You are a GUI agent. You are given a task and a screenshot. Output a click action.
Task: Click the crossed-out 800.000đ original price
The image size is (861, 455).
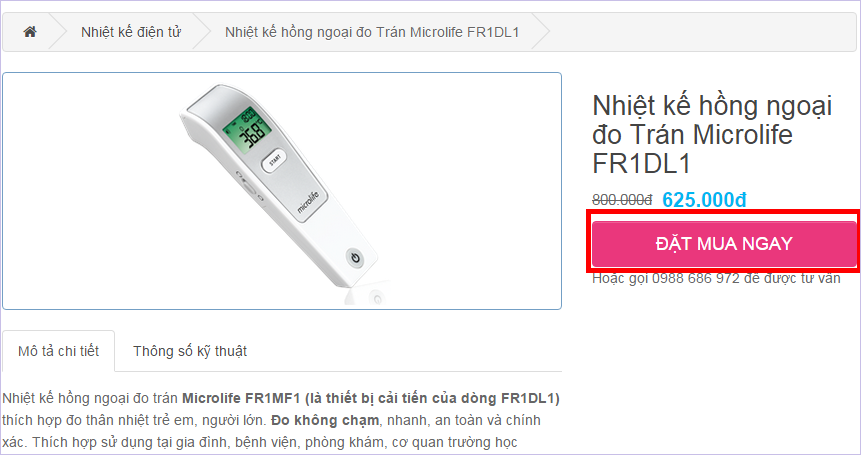click(x=622, y=200)
